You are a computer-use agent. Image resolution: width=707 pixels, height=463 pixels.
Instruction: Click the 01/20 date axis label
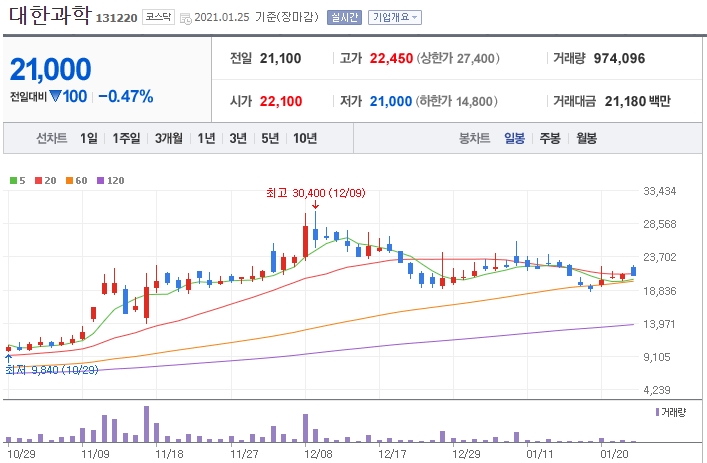click(614, 454)
